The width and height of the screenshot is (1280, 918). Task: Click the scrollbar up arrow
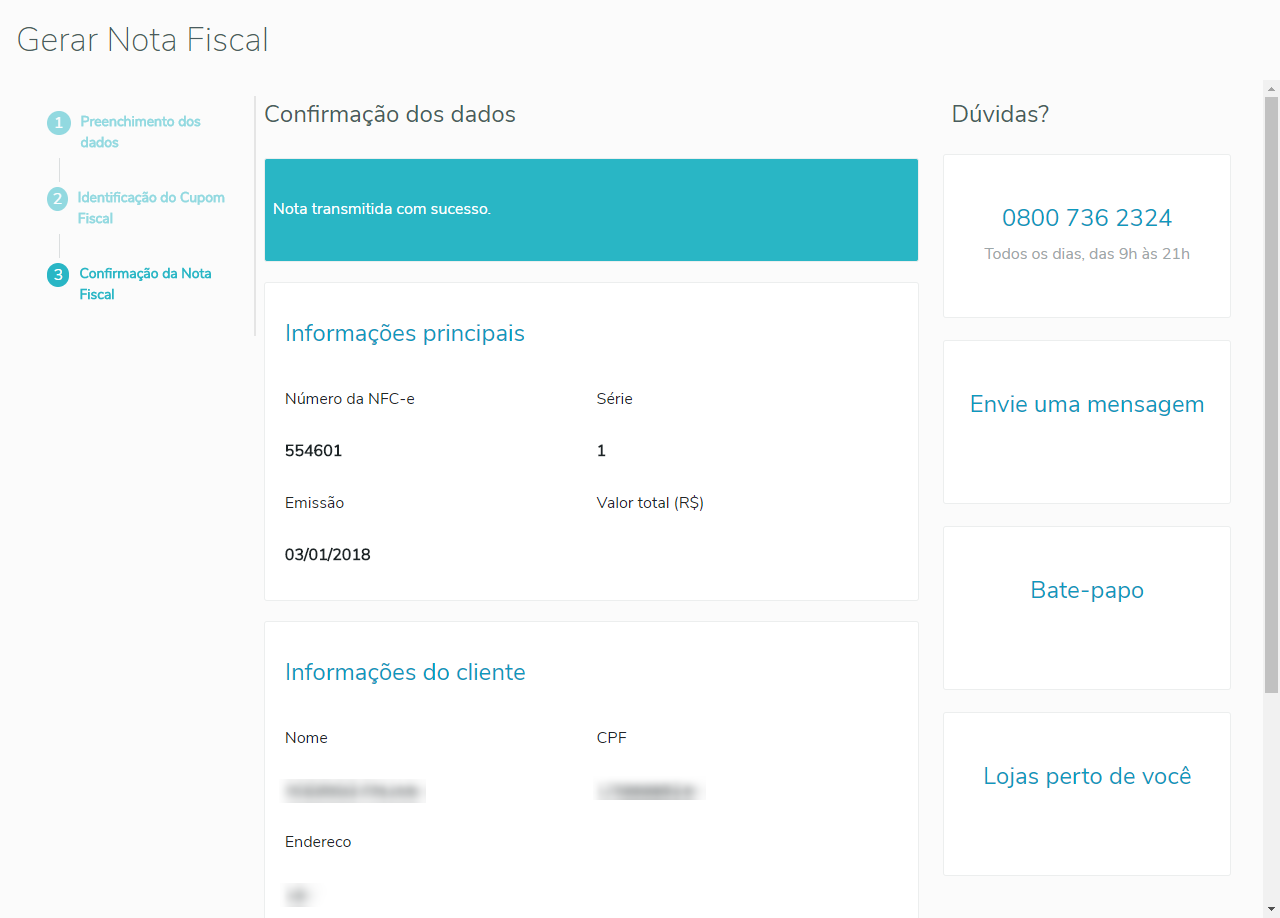(1271, 88)
